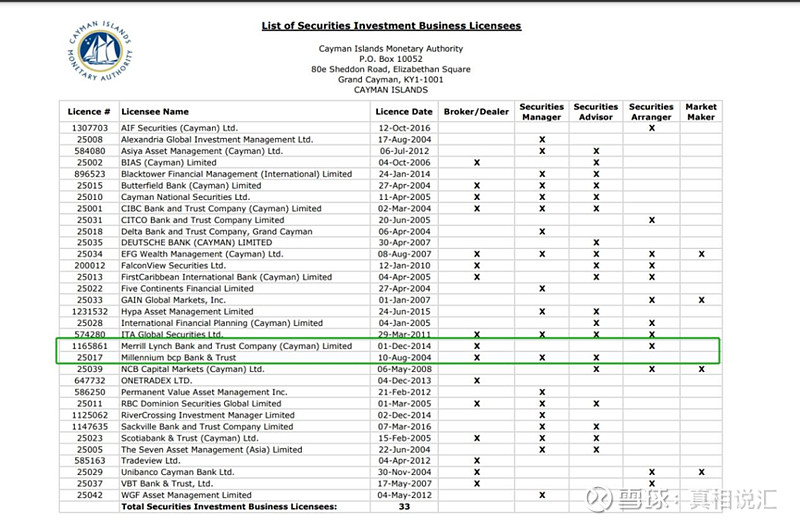This screenshot has height=524, width=800.
Task: Click licence number 1307703
Action: point(90,128)
